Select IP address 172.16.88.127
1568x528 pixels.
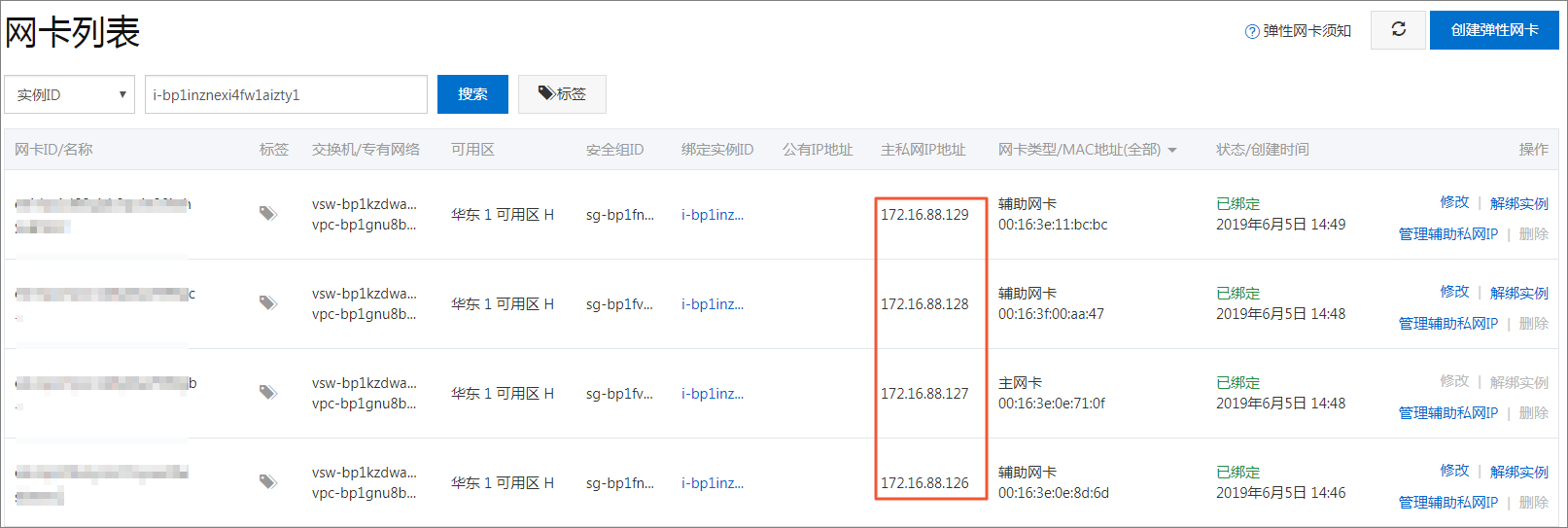coord(924,394)
